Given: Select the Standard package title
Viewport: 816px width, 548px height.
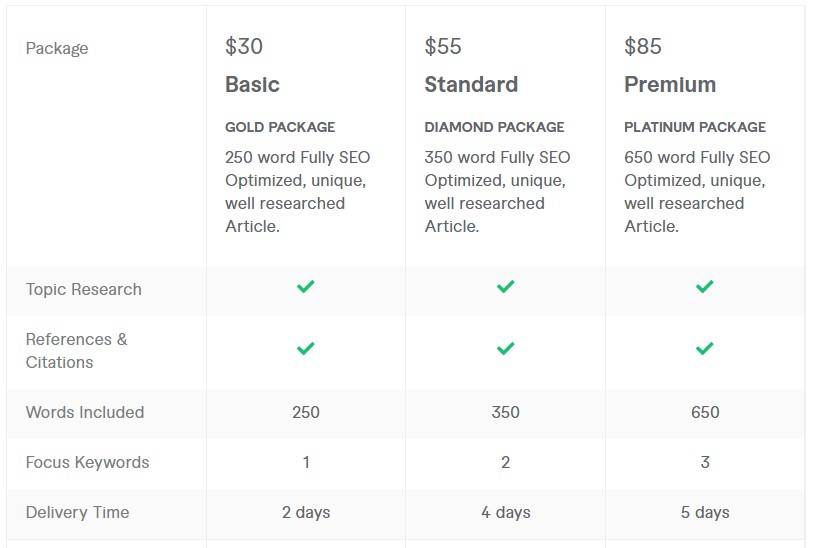Looking at the screenshot, I should pos(471,85).
